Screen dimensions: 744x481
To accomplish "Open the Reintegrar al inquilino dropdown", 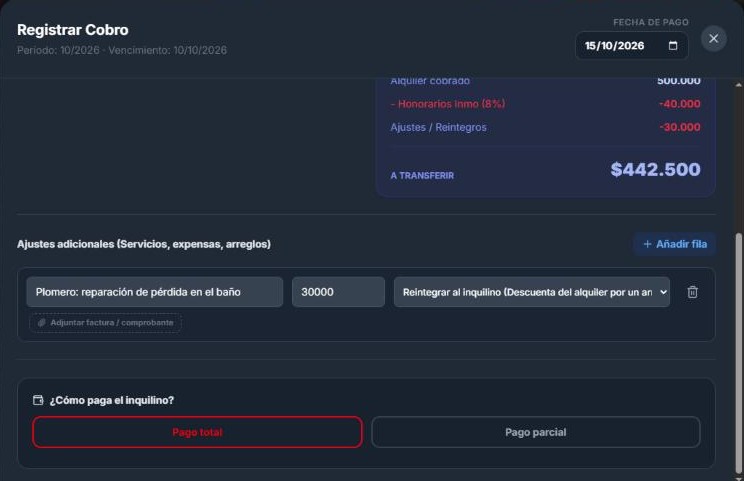I will [532, 292].
